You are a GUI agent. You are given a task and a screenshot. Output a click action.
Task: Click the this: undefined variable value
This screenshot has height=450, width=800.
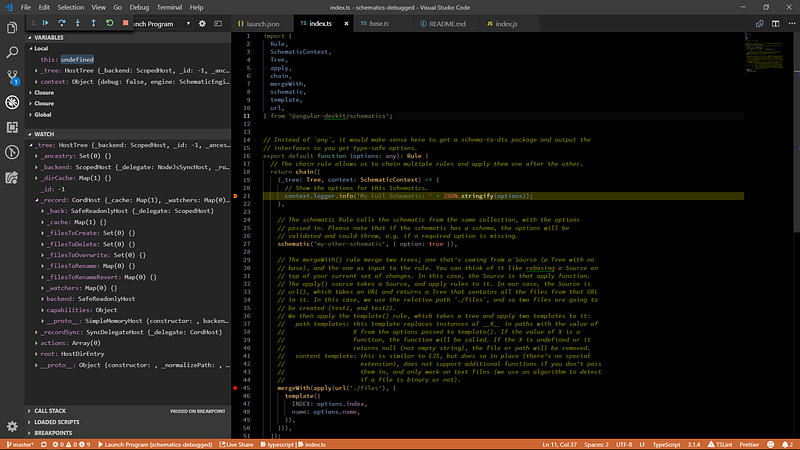click(x=77, y=59)
